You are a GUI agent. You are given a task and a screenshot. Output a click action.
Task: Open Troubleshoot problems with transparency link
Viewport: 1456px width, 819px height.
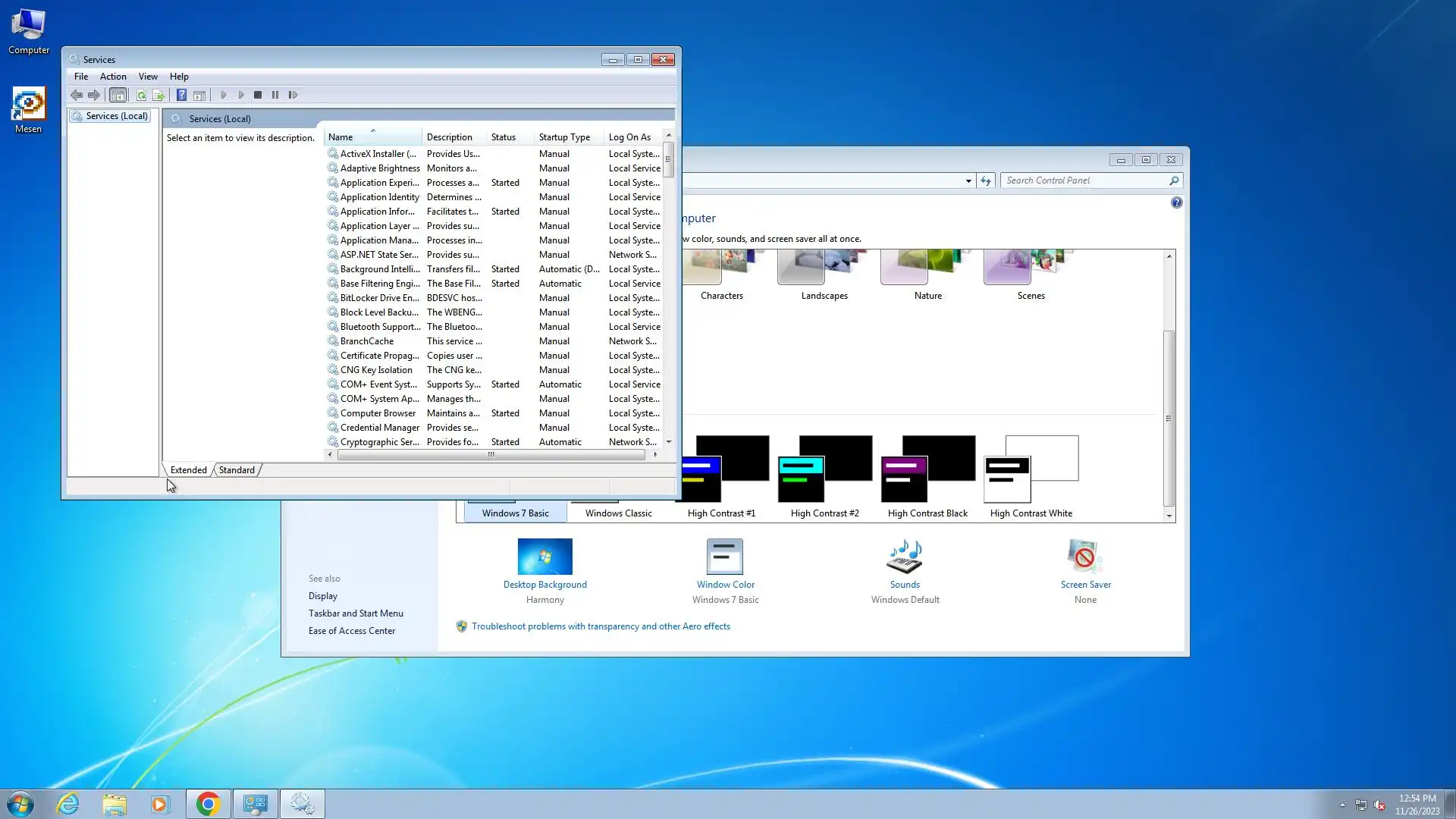(x=600, y=626)
